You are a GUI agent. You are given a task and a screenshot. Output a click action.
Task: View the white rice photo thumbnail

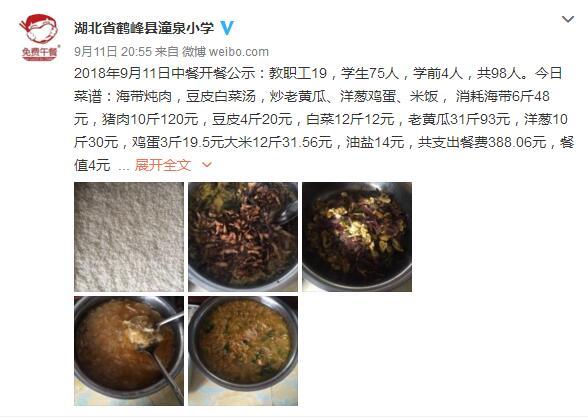point(129,237)
